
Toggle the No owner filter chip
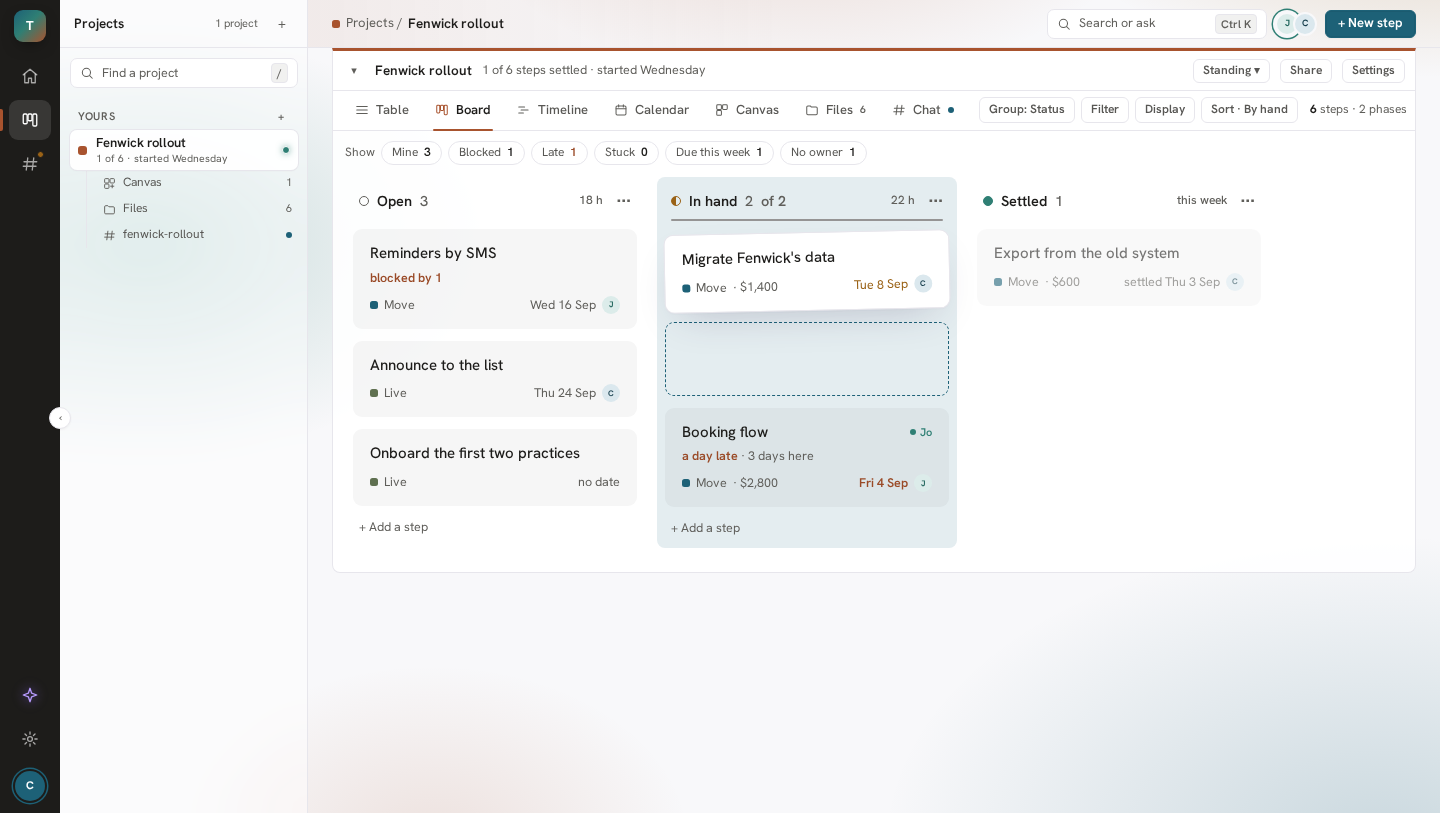click(823, 153)
